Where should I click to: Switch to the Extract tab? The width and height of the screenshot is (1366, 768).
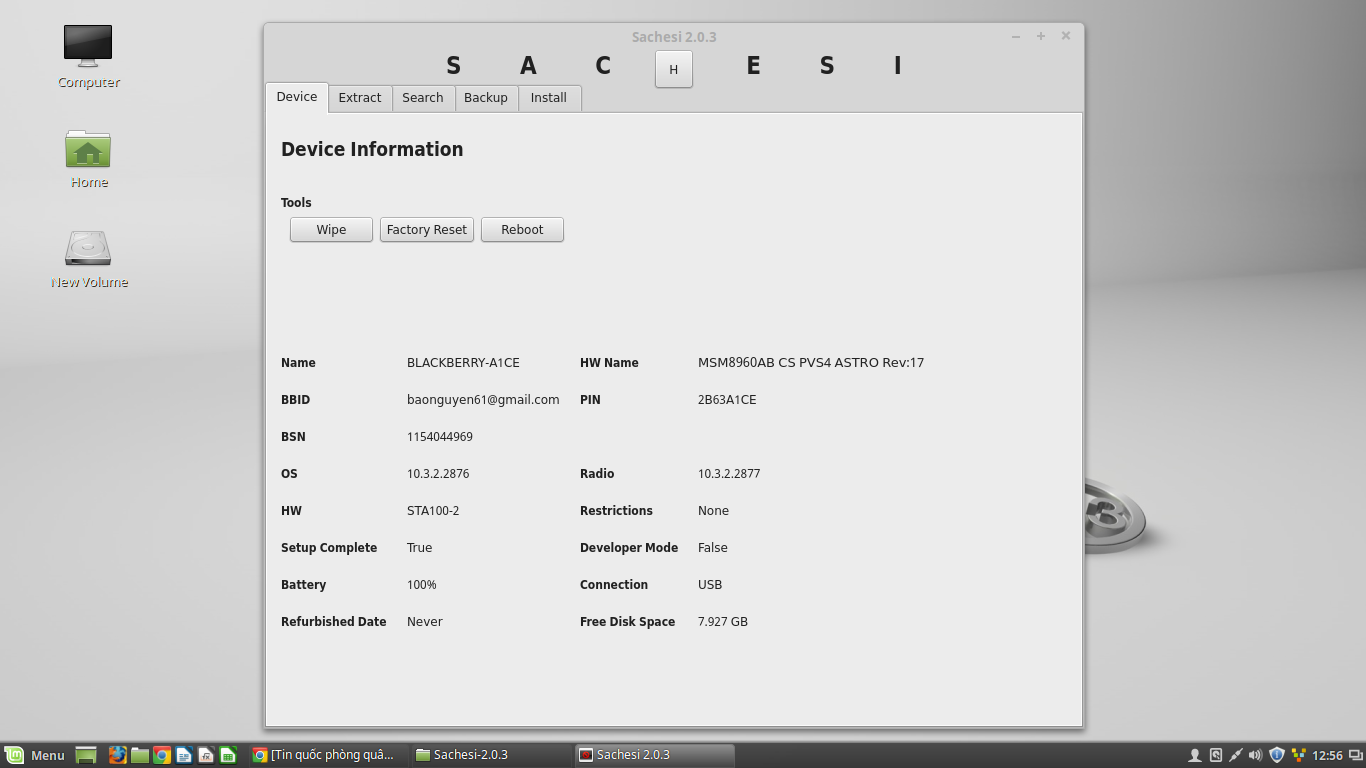[x=359, y=98]
